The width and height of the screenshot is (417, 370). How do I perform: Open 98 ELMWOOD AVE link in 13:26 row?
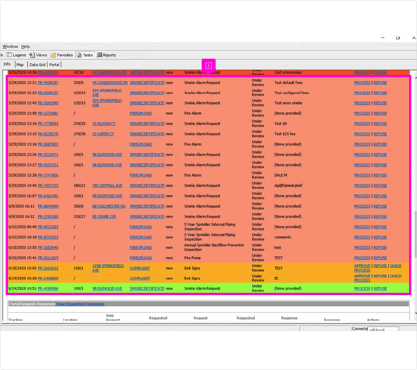(x=107, y=155)
